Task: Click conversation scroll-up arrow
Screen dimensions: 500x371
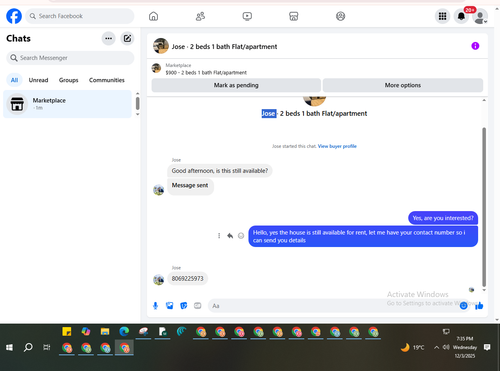Action: (x=484, y=100)
